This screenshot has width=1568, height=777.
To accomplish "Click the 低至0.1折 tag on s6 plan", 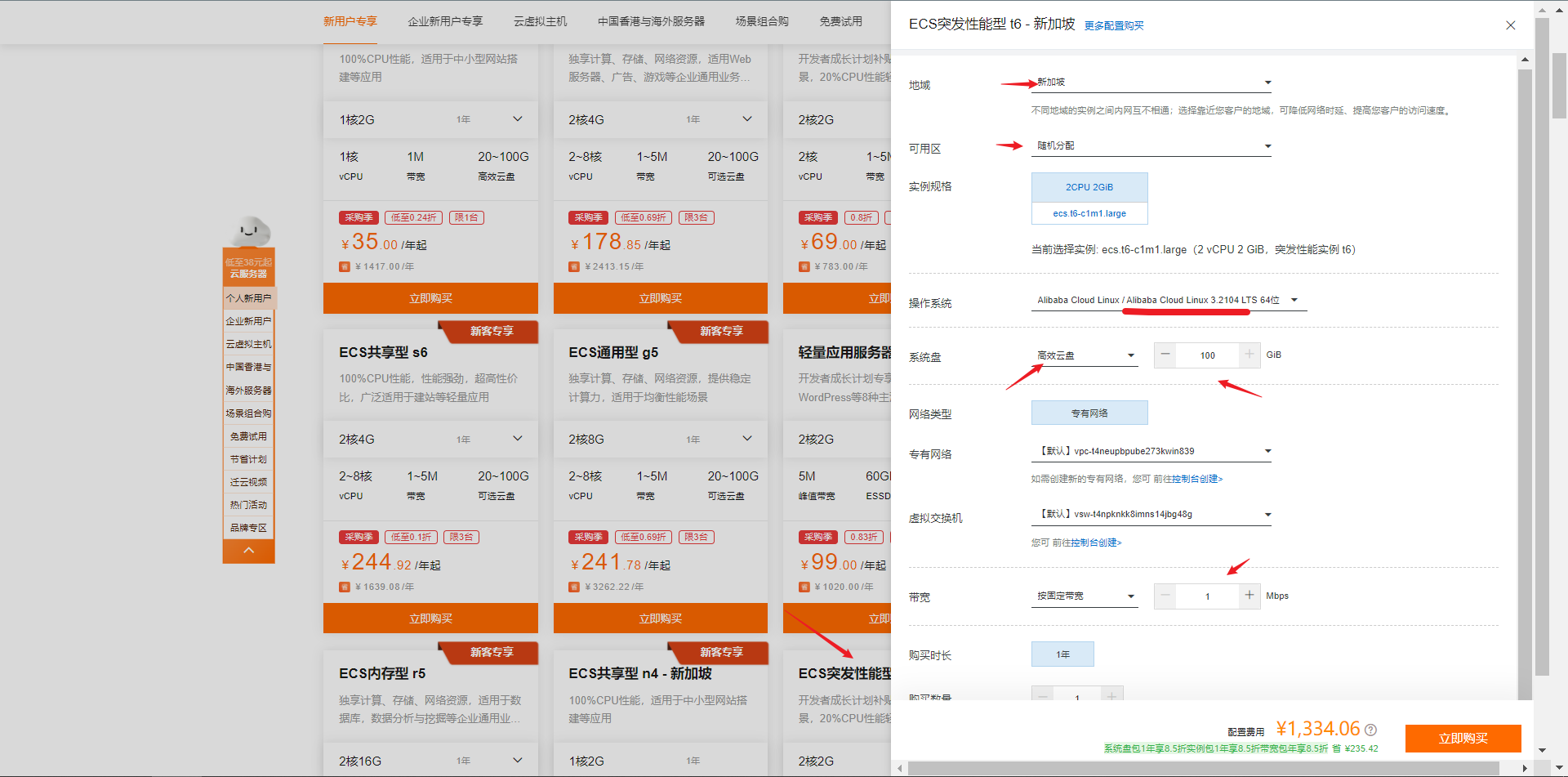I will click(411, 538).
